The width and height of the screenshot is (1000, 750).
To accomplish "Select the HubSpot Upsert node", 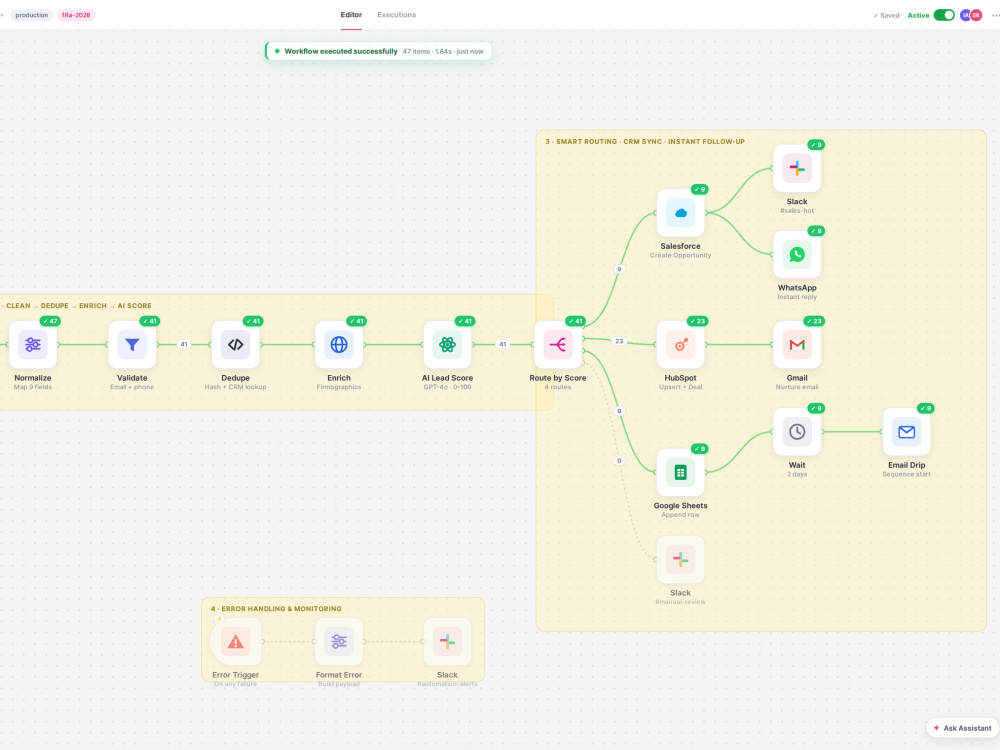I will pyautogui.click(x=680, y=344).
